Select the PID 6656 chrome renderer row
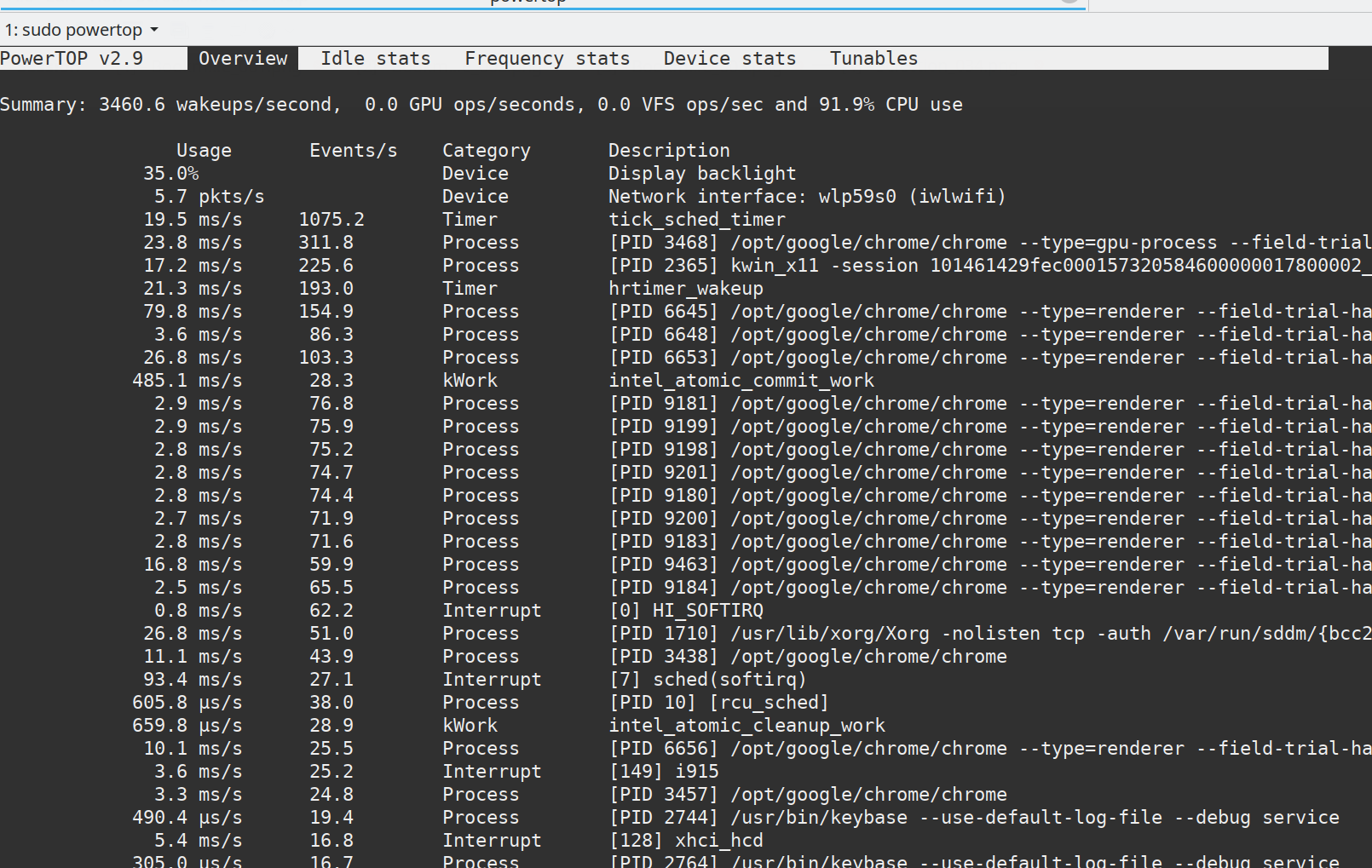 [x=686, y=748]
